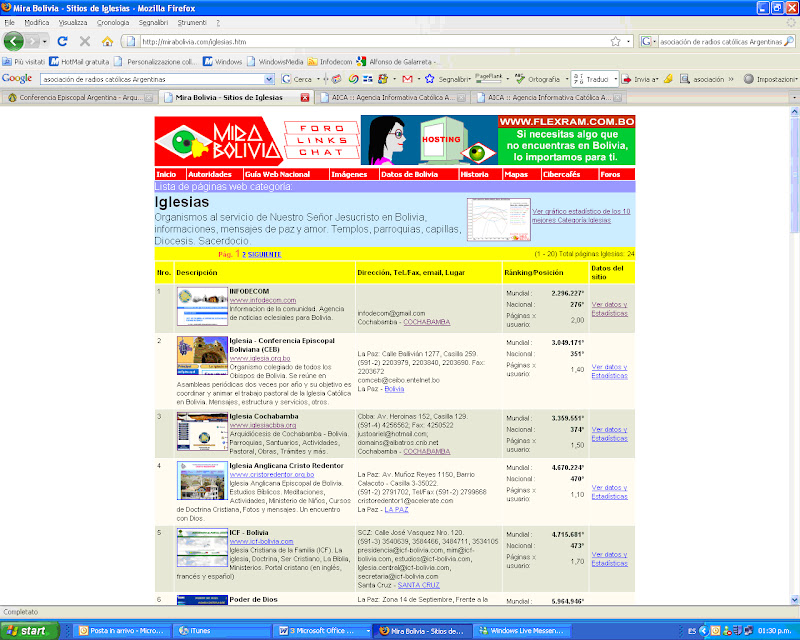Open the Più visitati bookmark
The width and height of the screenshot is (800, 640).
23,62
